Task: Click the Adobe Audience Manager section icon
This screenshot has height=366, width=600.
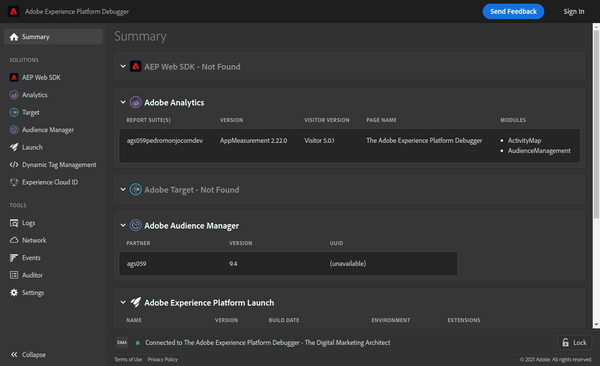Action: [135, 225]
